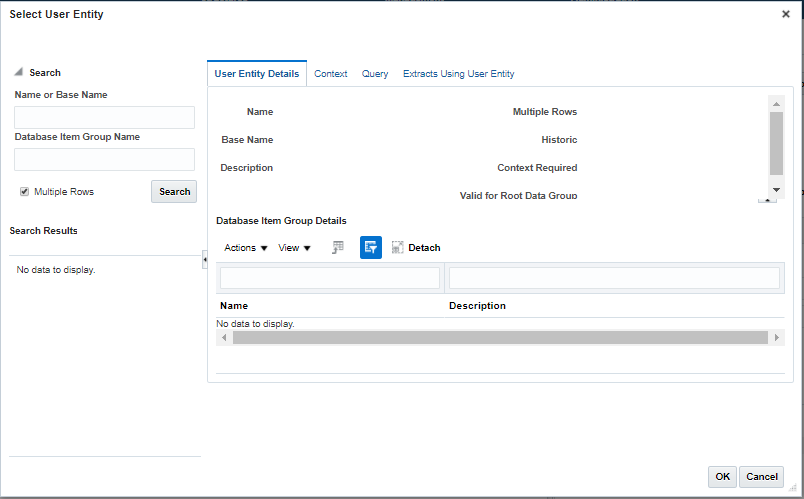Confirm with the OK button
This screenshot has width=804, height=499.
click(x=722, y=476)
